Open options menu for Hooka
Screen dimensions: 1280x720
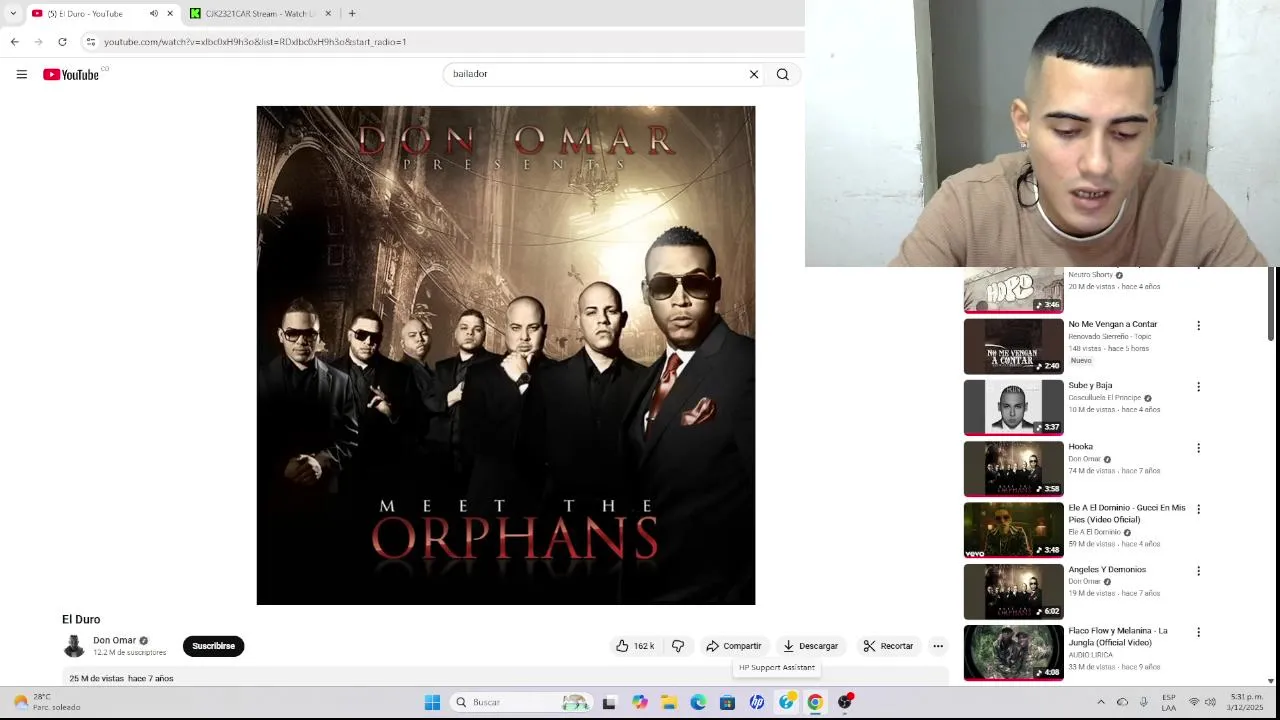[1198, 448]
